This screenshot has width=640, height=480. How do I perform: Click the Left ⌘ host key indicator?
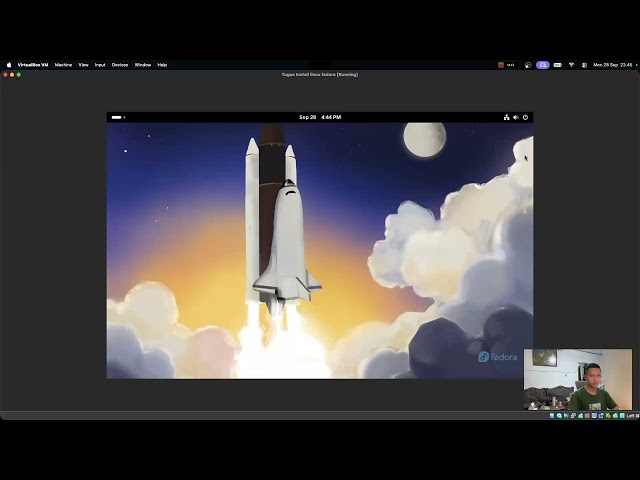point(633,416)
